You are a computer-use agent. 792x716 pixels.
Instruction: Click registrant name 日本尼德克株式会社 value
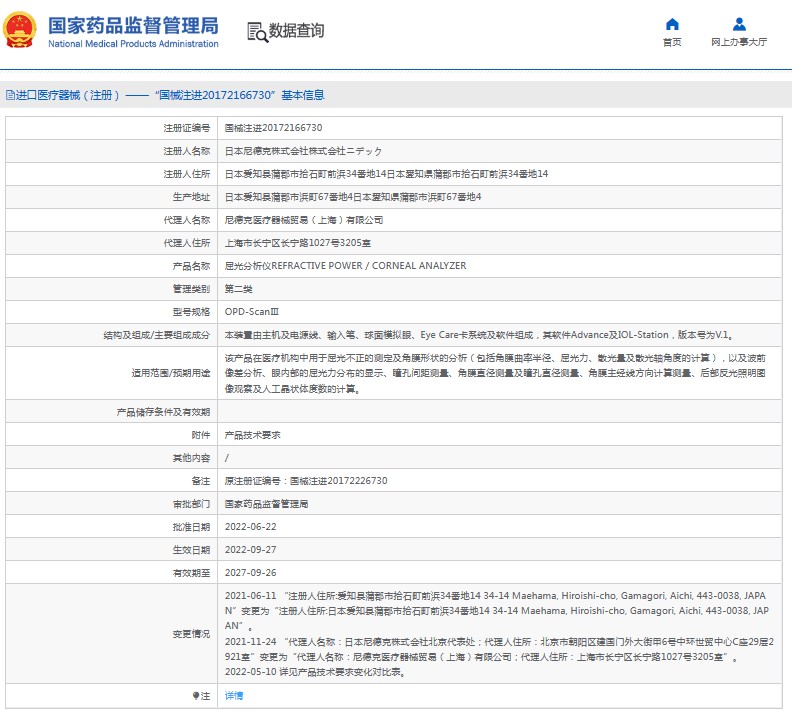click(303, 151)
